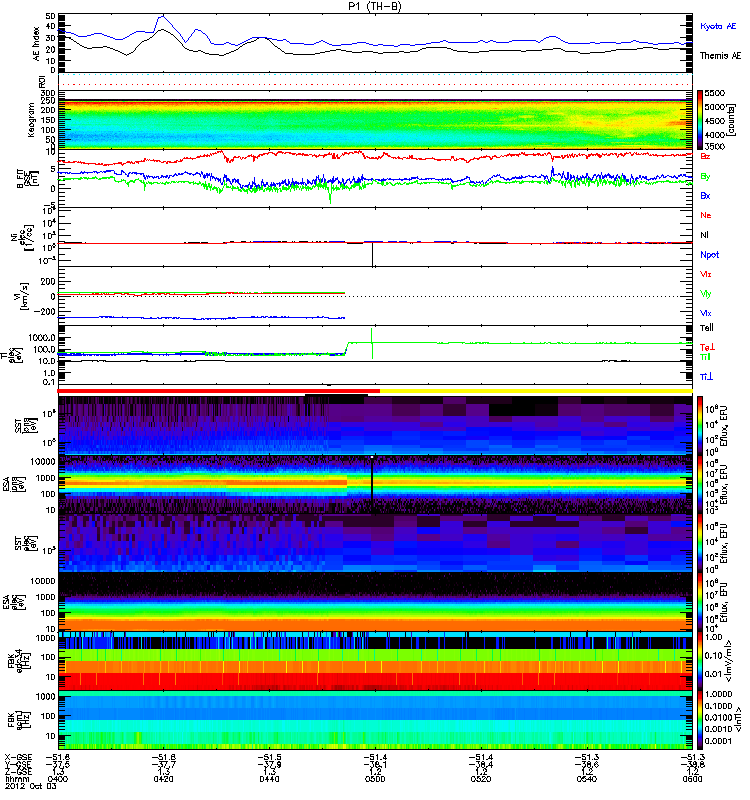Screen dimensions: 750x800
Task: Click the 2012 Oct 03 date label
Action: pyautogui.click(x=31, y=786)
